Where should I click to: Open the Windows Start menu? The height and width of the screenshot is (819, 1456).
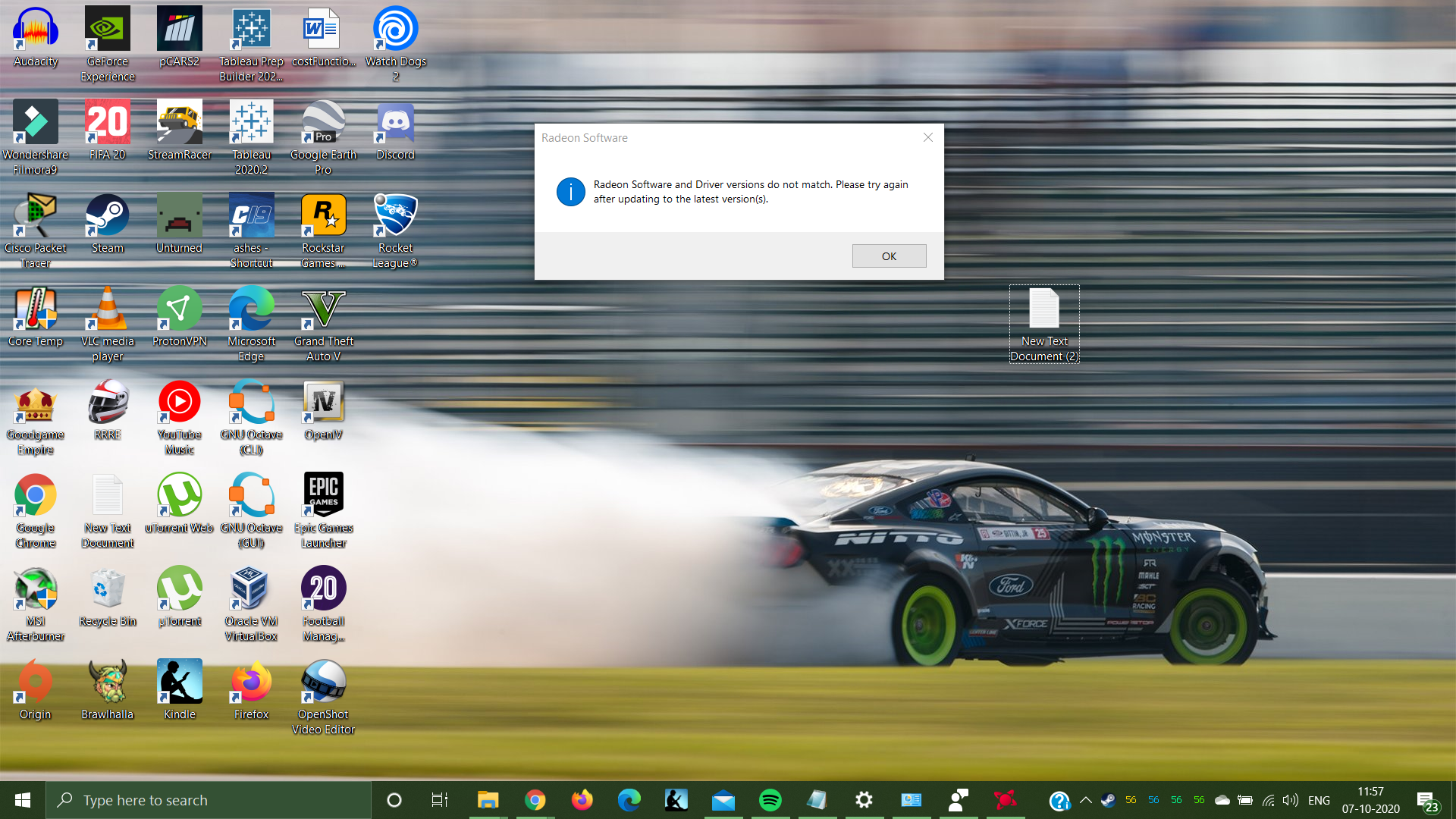pos(23,800)
